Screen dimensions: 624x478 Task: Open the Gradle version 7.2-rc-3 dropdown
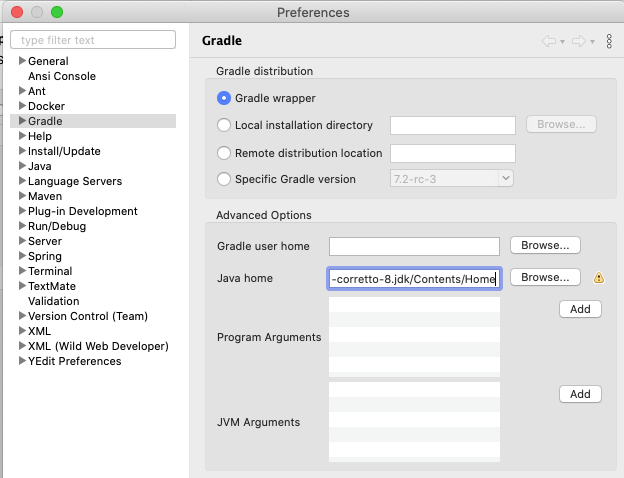click(x=451, y=178)
